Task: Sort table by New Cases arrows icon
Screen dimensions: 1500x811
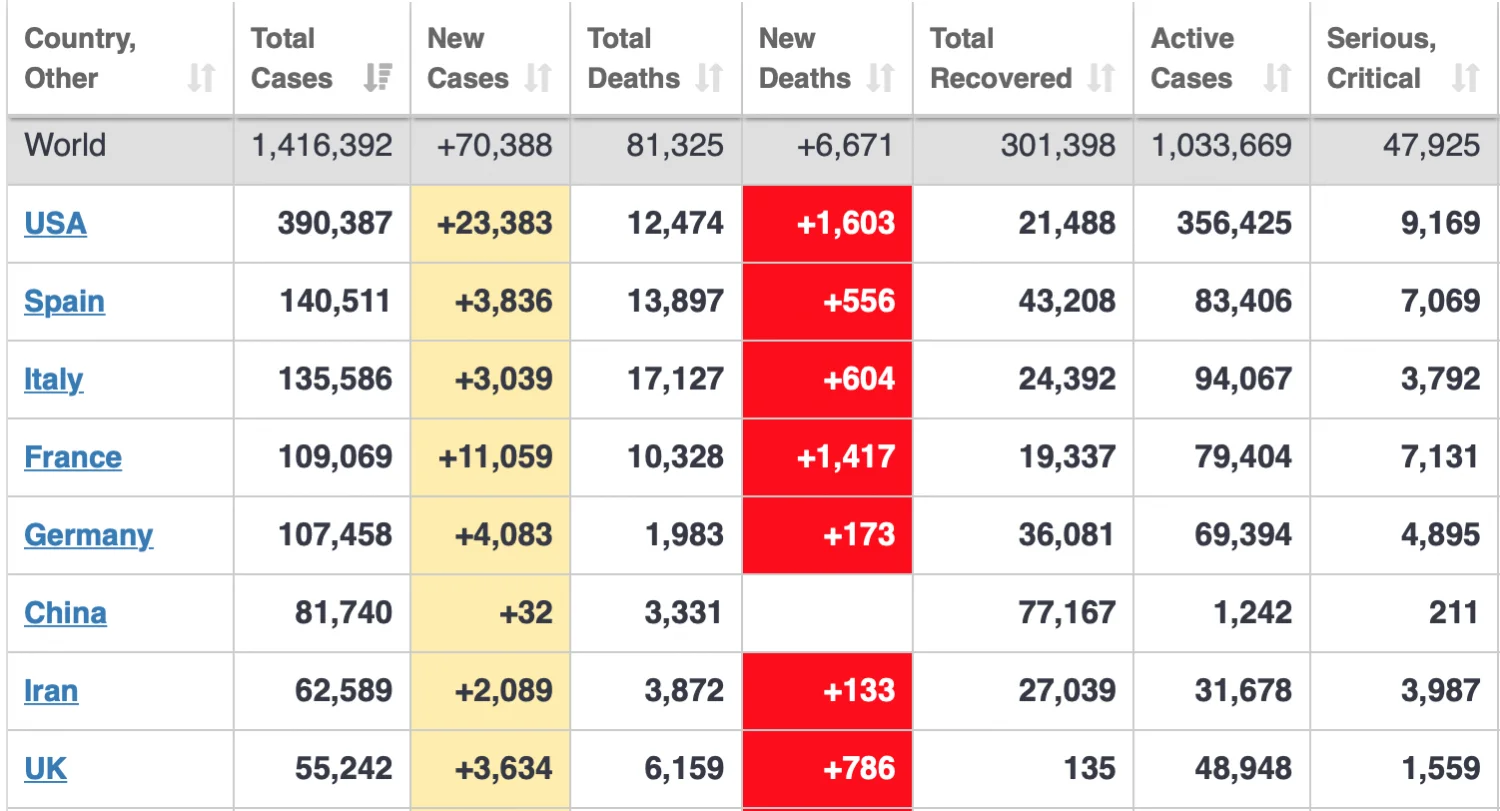Action: (538, 78)
